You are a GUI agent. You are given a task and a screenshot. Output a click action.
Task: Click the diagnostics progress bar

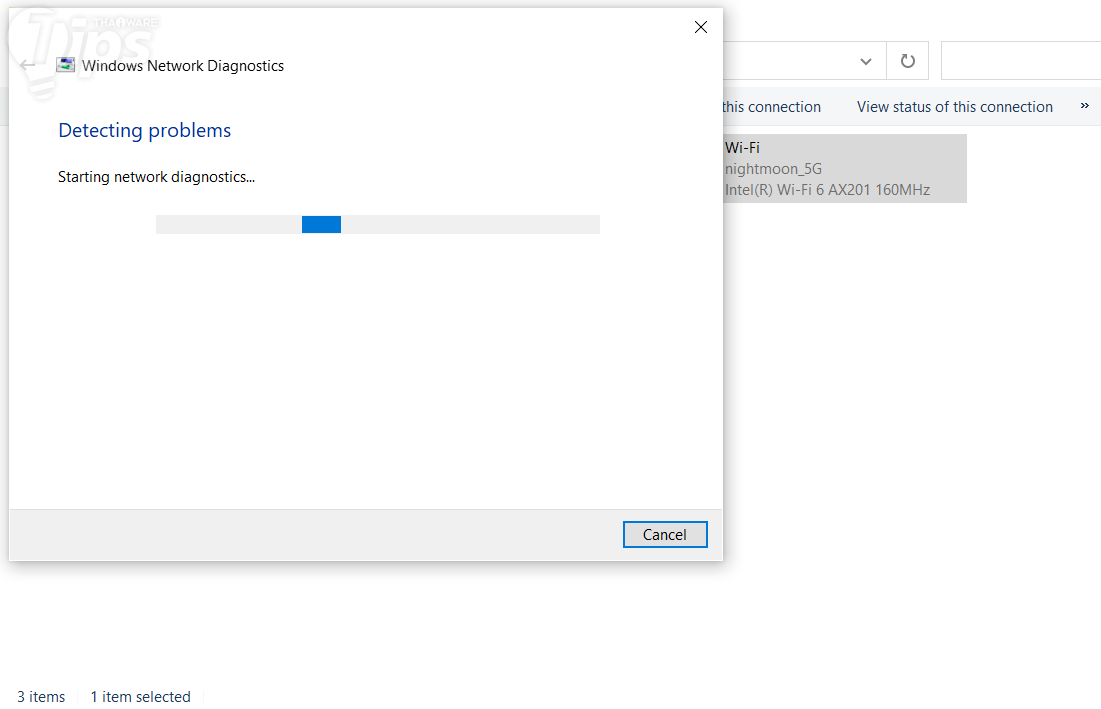coord(378,224)
